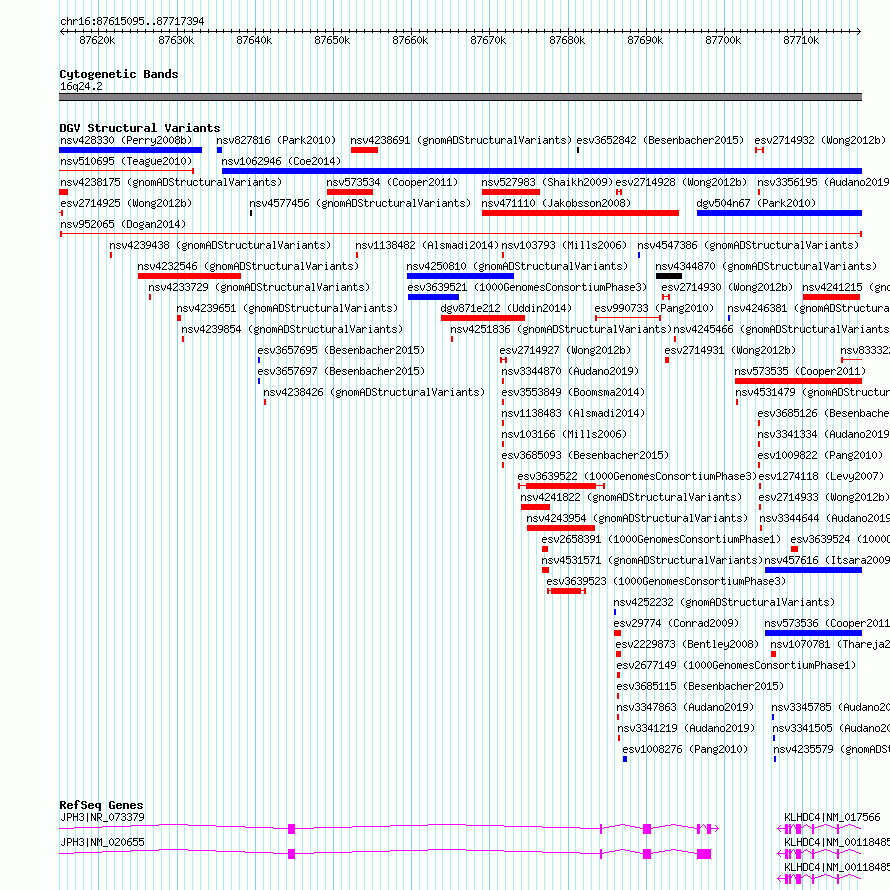Select nsv4238691 gnomAD variant label

[461, 140]
